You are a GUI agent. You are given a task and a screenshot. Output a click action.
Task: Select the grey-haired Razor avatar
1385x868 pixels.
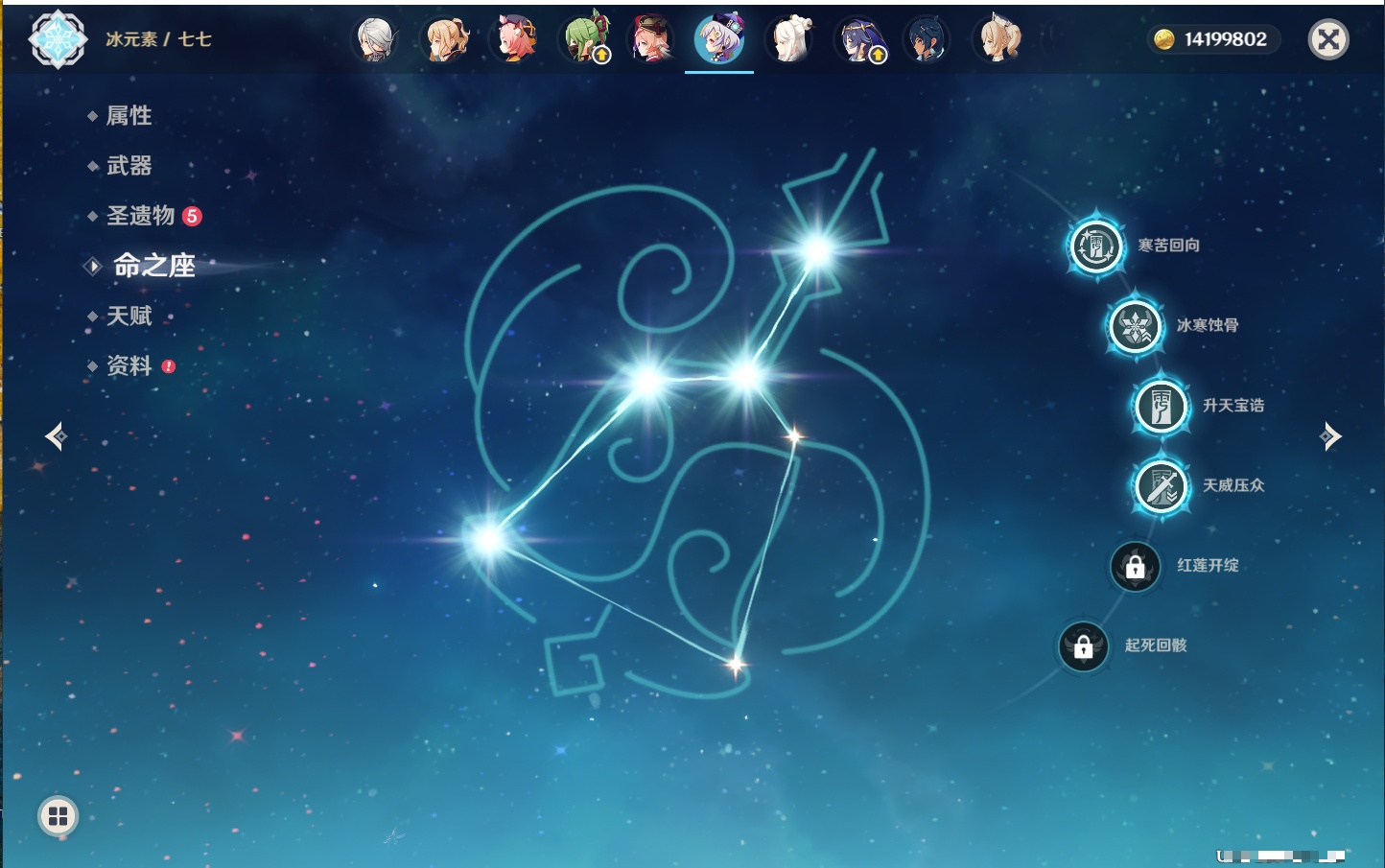point(375,40)
